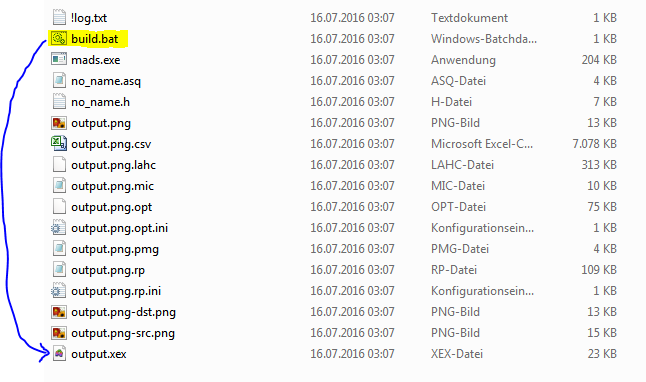The height and width of the screenshot is (382, 646).
Task: Click the mads.exe application icon
Action: pos(59,59)
